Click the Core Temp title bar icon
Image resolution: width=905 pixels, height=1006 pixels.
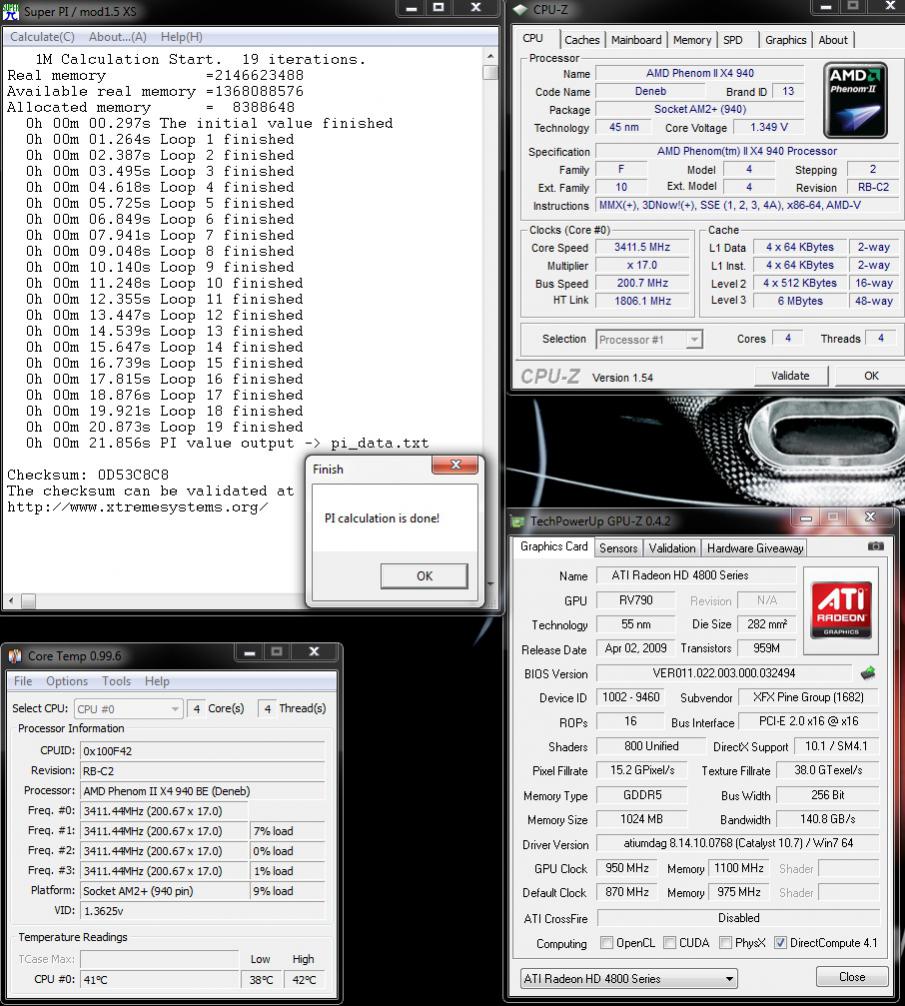[x=15, y=656]
